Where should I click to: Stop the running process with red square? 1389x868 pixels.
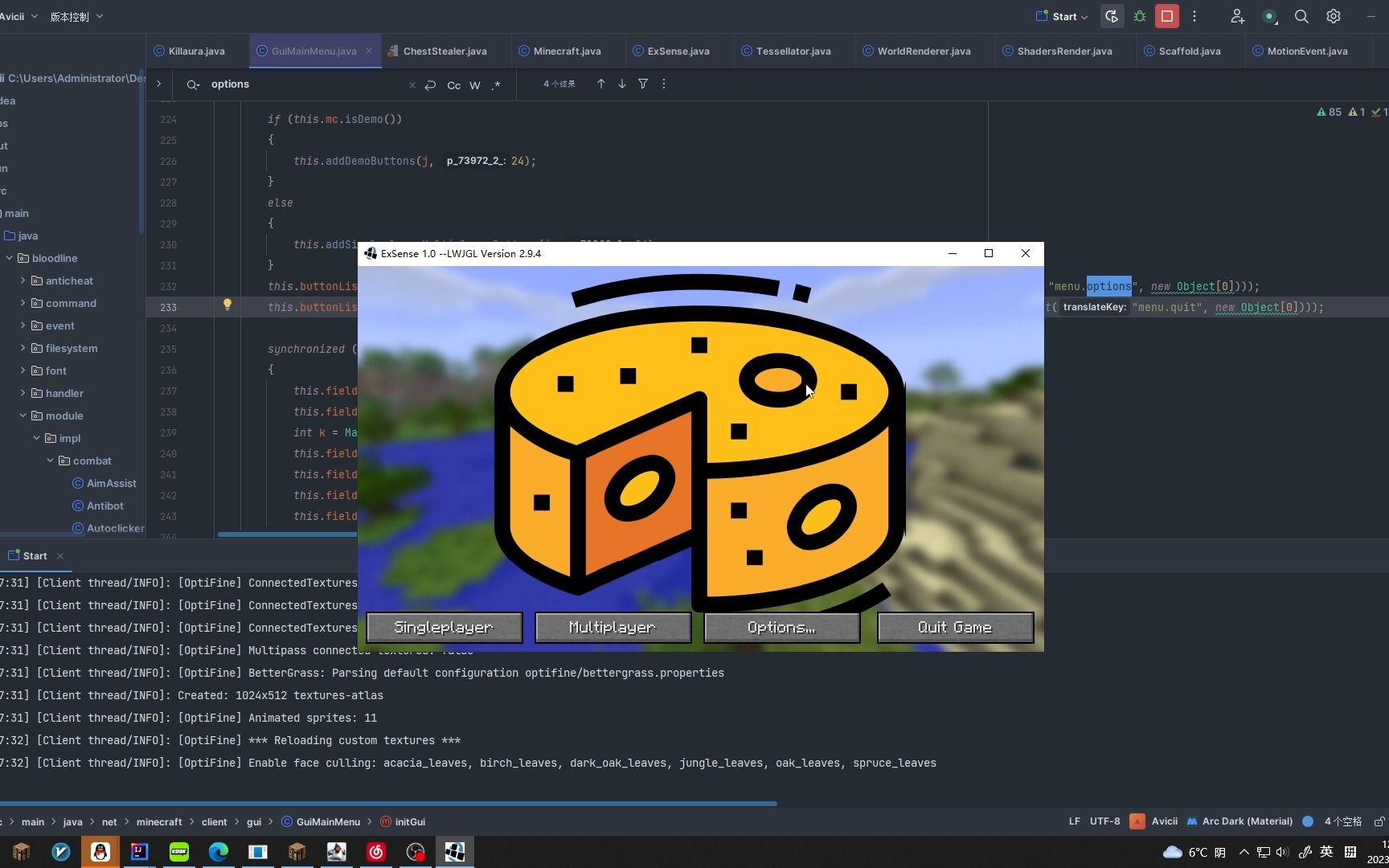(1167, 16)
